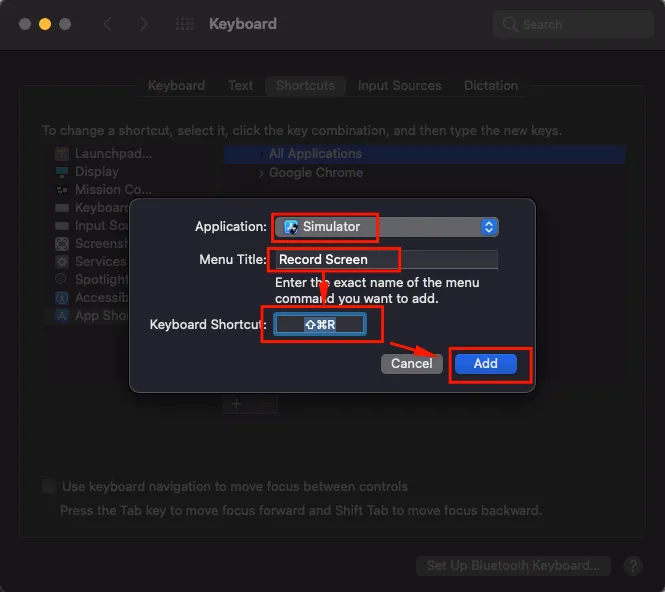Click the forward navigation arrow
This screenshot has height=592, width=665.
[x=144, y=24]
